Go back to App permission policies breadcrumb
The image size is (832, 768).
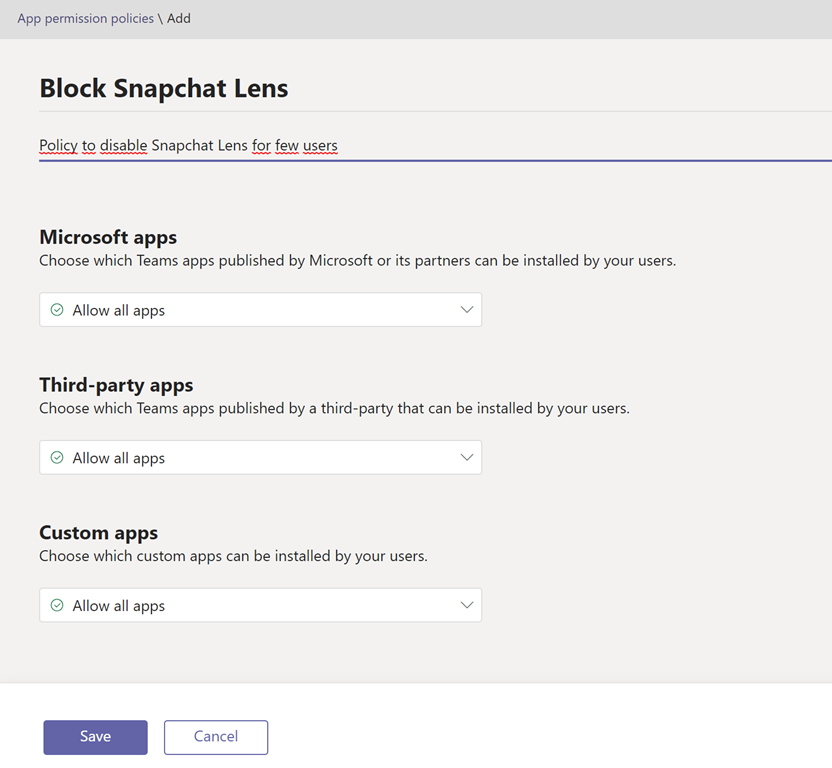pyautogui.click(x=85, y=18)
